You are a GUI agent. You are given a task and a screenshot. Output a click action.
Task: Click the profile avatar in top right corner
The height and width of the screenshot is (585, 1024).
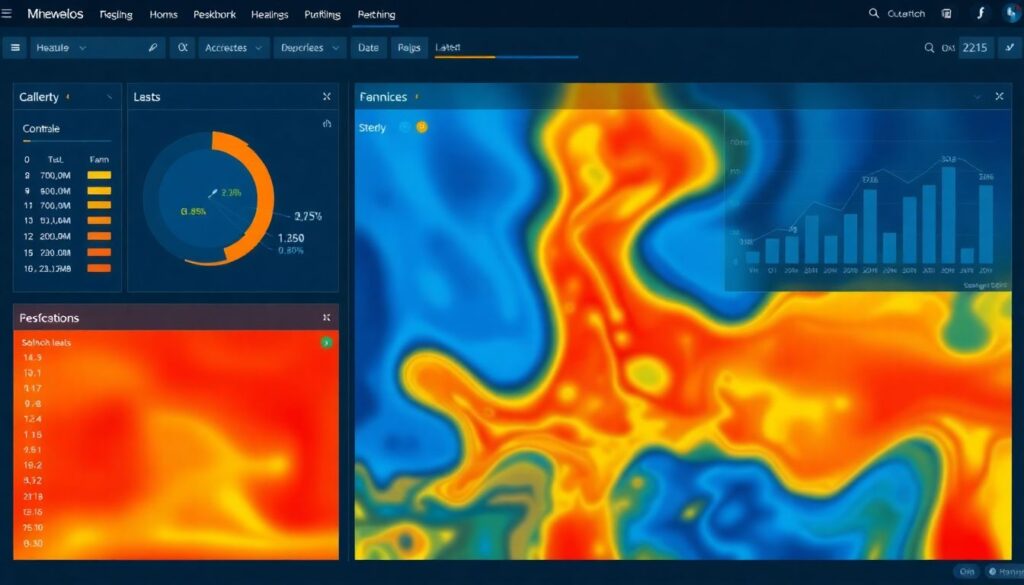(x=1010, y=14)
